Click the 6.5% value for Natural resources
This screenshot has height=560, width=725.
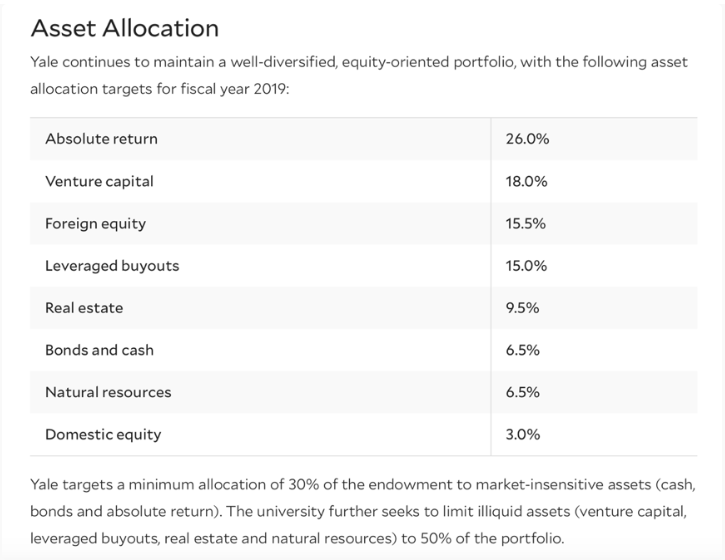pyautogui.click(x=523, y=392)
